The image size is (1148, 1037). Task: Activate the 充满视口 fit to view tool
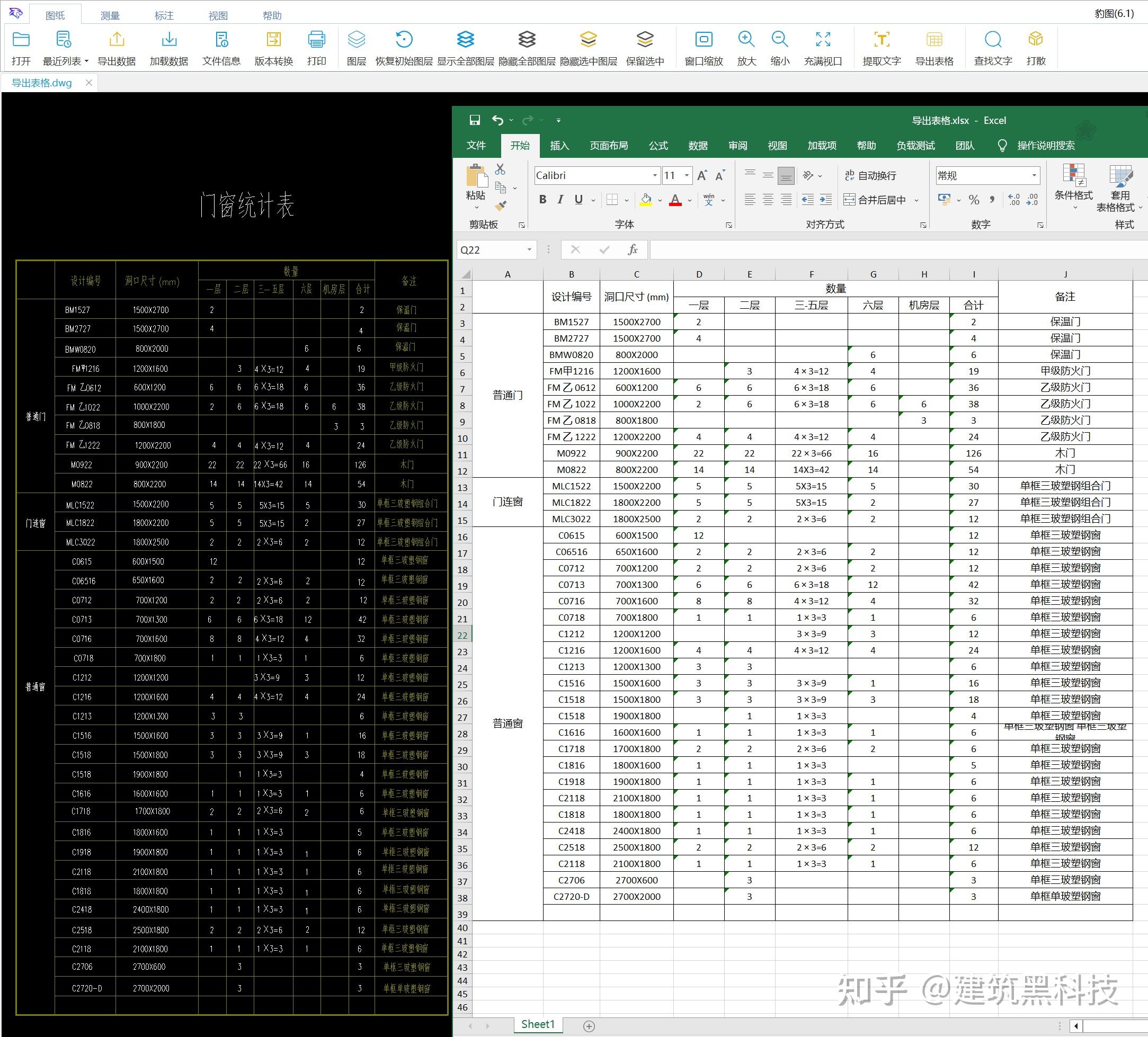pyautogui.click(x=822, y=48)
